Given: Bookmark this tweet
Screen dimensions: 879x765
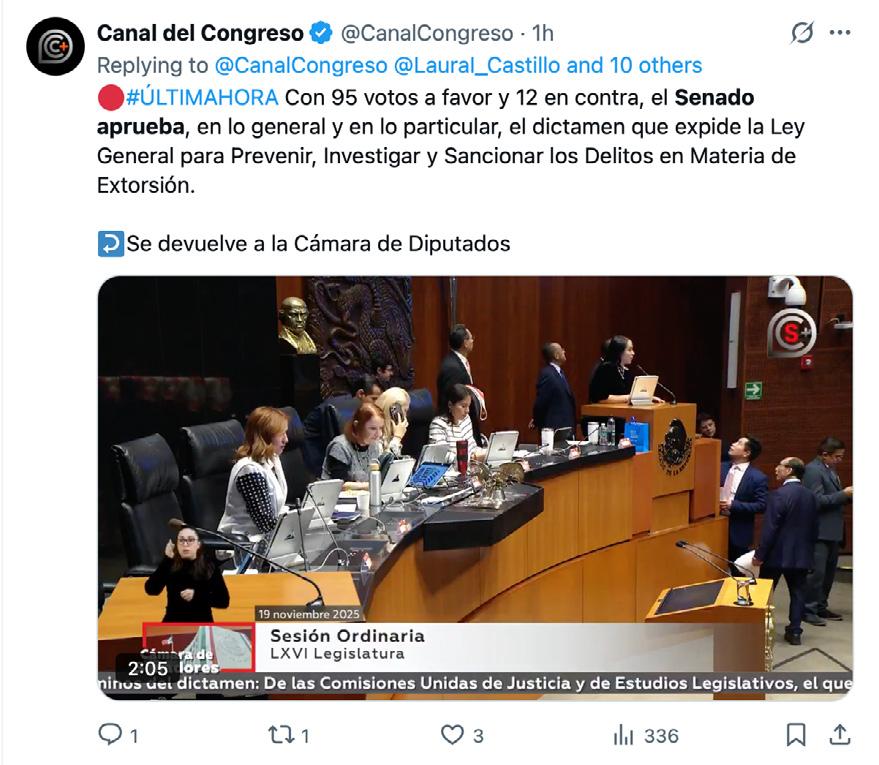Looking at the screenshot, I should [x=796, y=734].
